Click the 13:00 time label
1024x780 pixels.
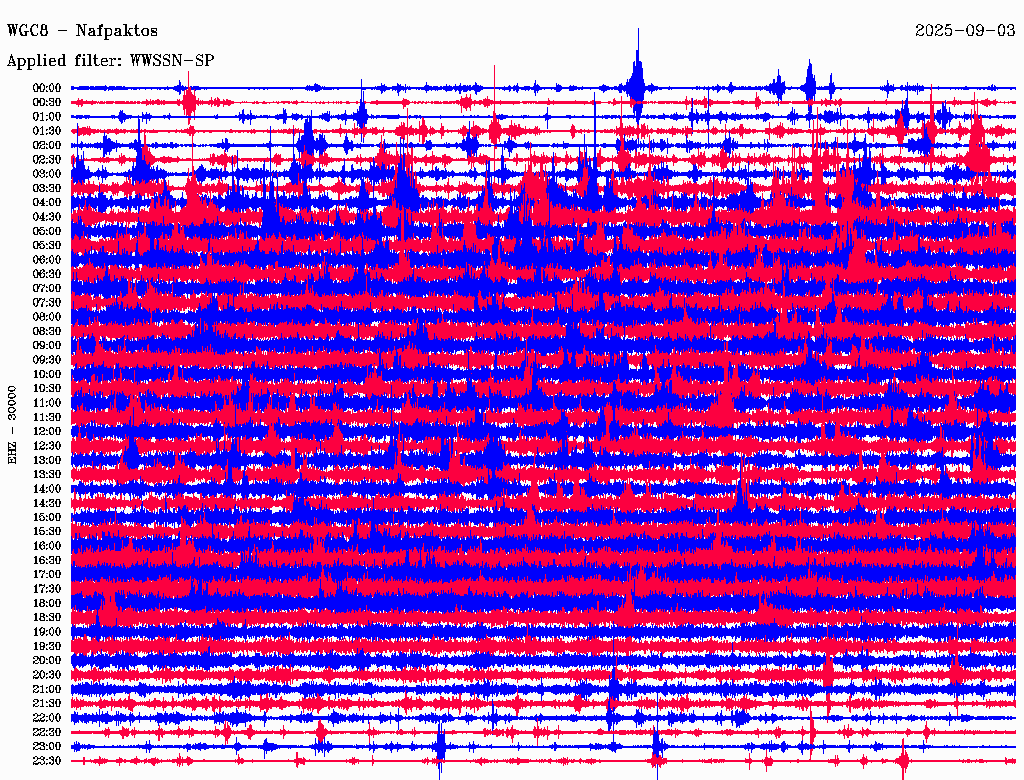point(47,461)
